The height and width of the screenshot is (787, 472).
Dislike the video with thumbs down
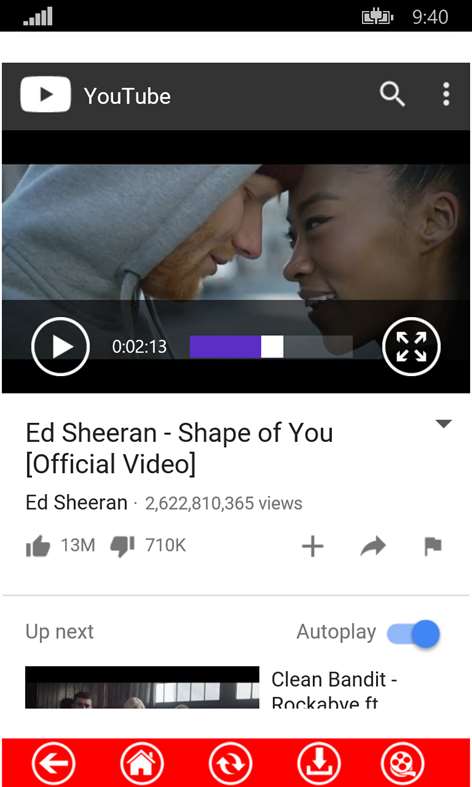123,546
